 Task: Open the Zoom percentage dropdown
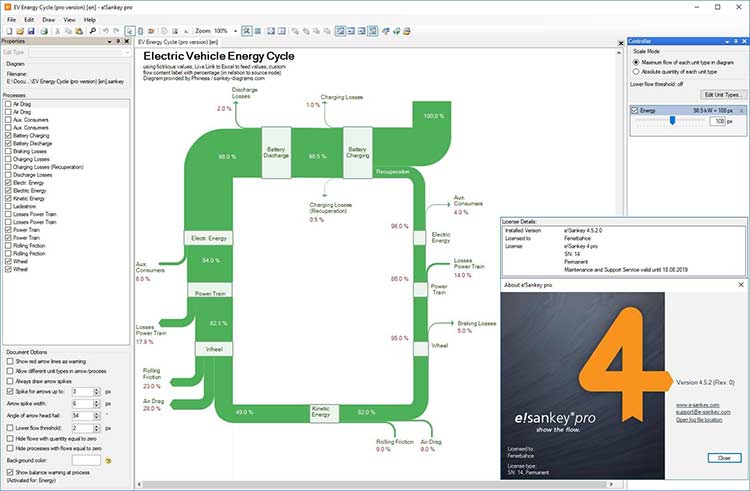click(x=235, y=31)
